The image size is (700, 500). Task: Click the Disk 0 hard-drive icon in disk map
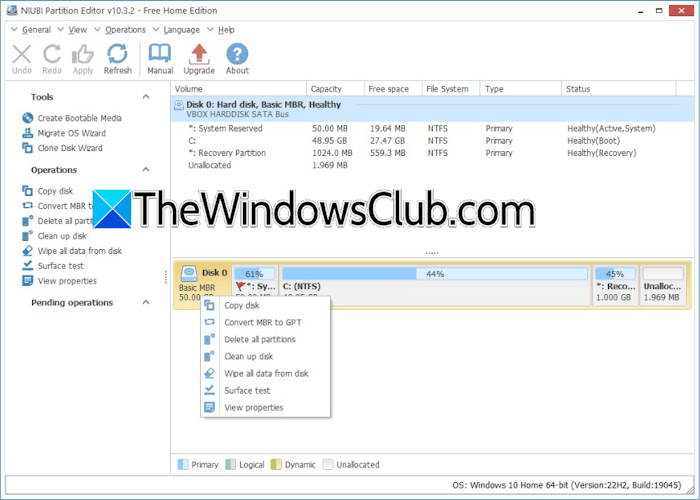point(189,273)
